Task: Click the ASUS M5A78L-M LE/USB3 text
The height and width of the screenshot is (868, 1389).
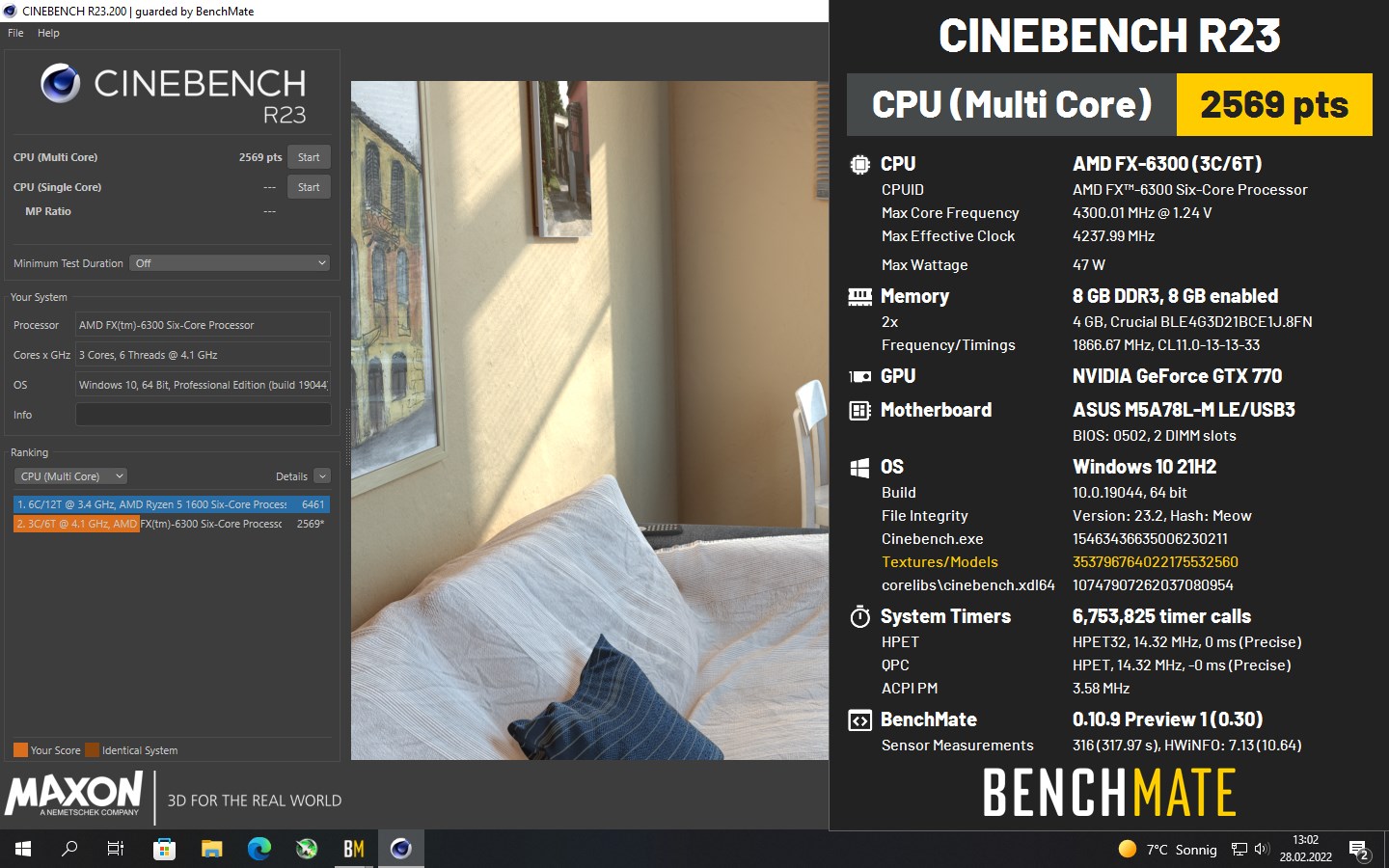Action: [x=1184, y=410]
